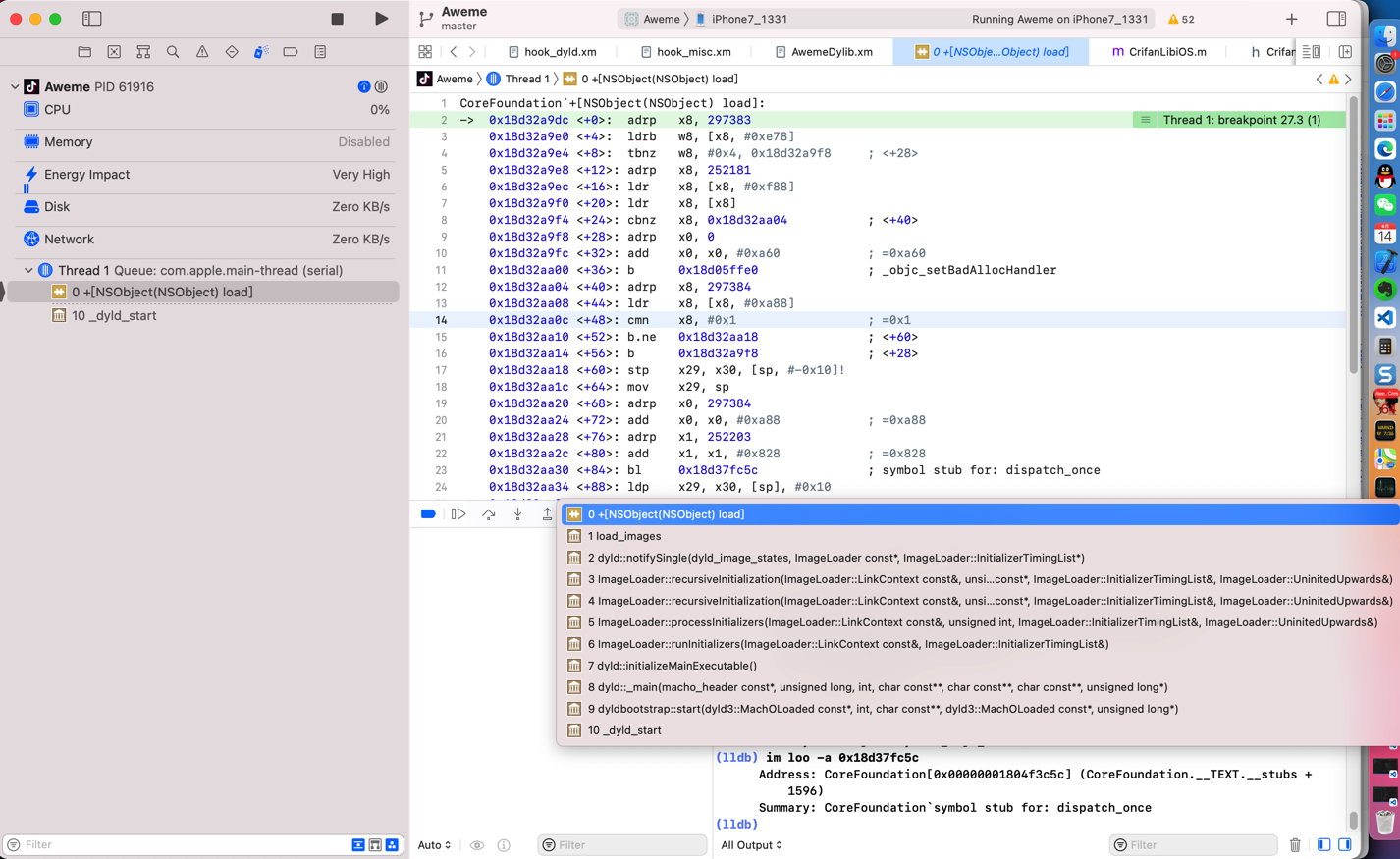Choose the iPhone7_1331 run destination

tap(741, 19)
